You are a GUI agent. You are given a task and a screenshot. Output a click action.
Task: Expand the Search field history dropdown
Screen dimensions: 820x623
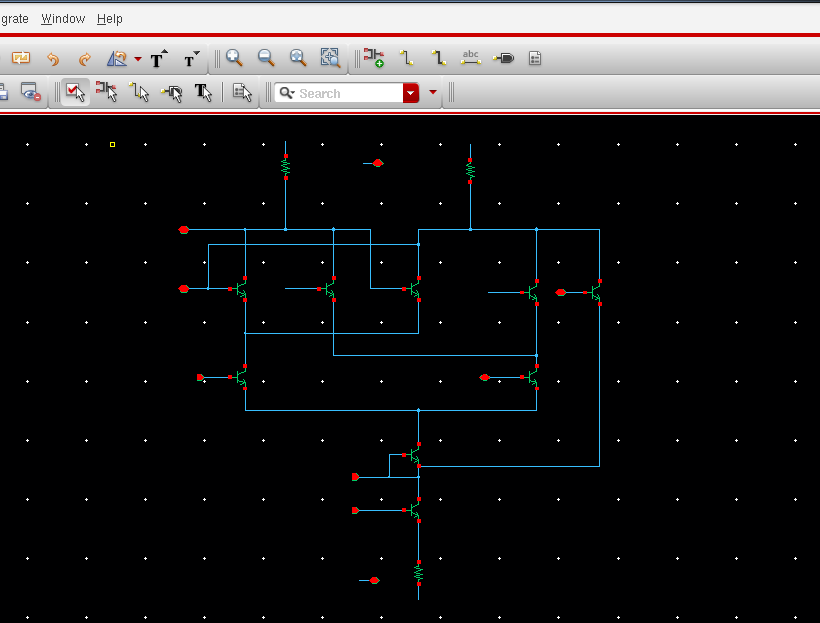pos(410,93)
